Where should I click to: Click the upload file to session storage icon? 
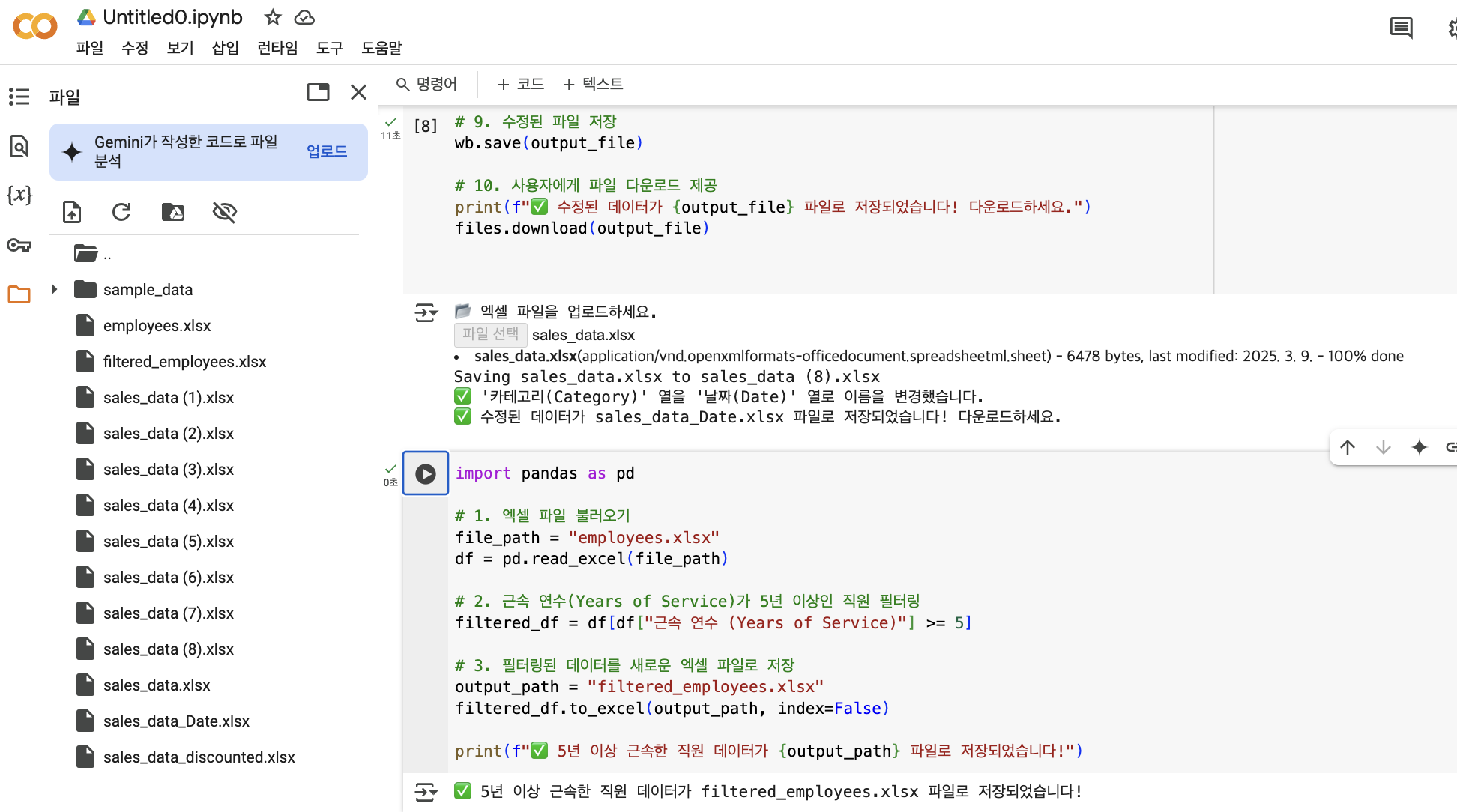tap(72, 212)
